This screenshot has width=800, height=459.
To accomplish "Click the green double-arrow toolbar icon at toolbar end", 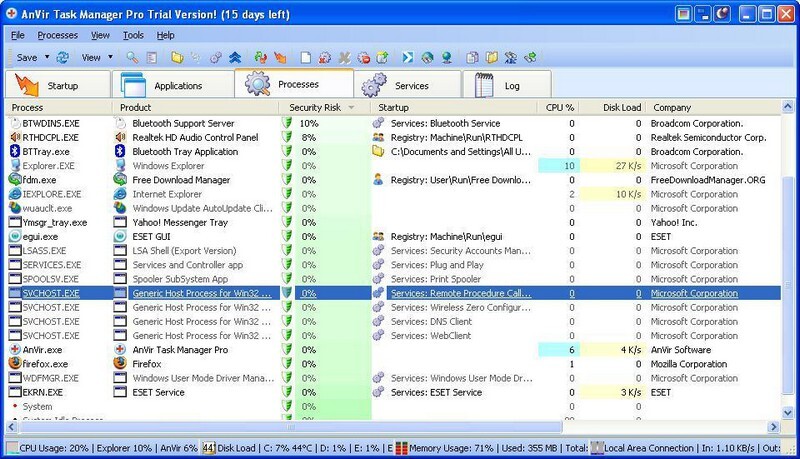I will coord(530,58).
